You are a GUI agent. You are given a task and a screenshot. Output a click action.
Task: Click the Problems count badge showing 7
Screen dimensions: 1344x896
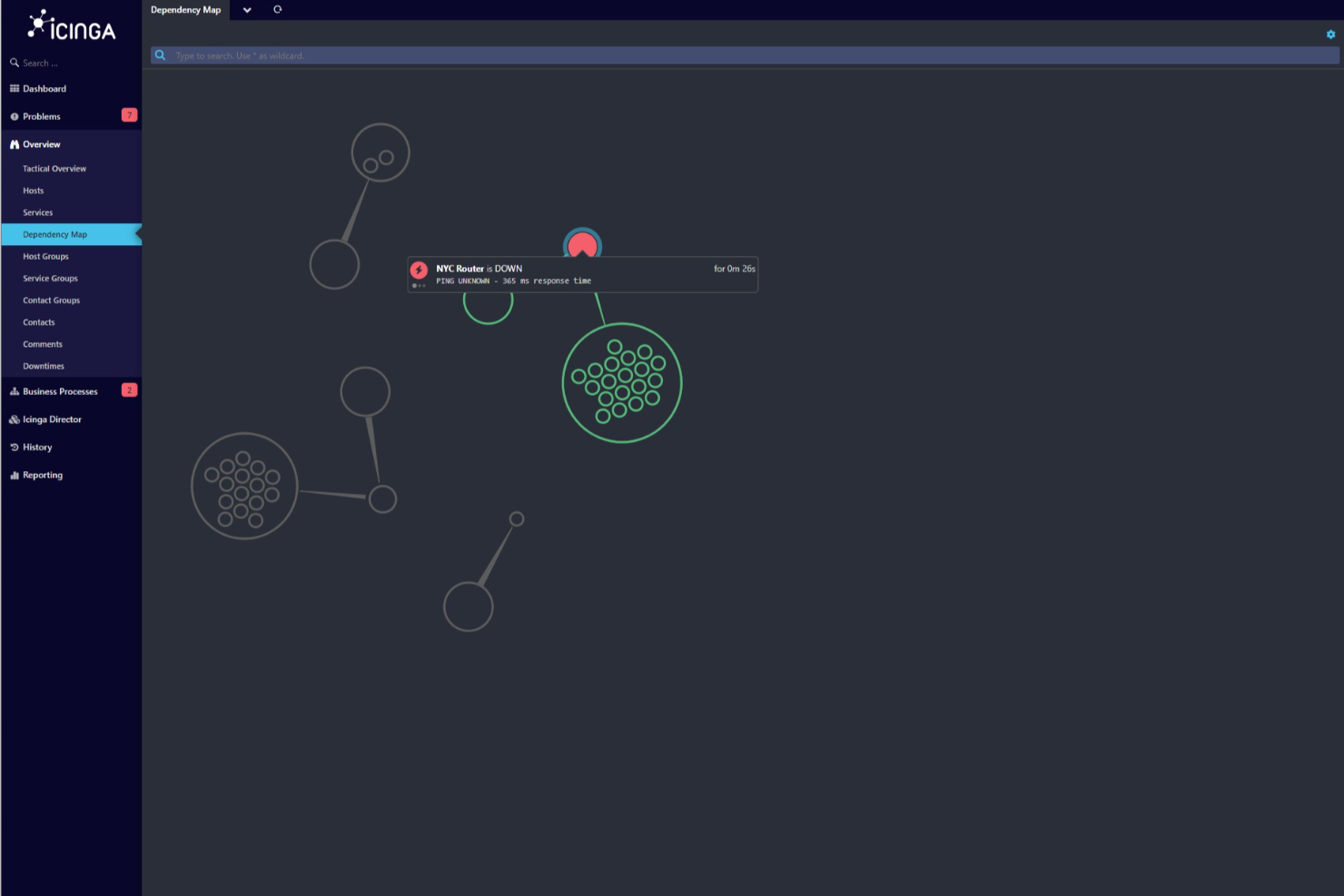(x=129, y=115)
